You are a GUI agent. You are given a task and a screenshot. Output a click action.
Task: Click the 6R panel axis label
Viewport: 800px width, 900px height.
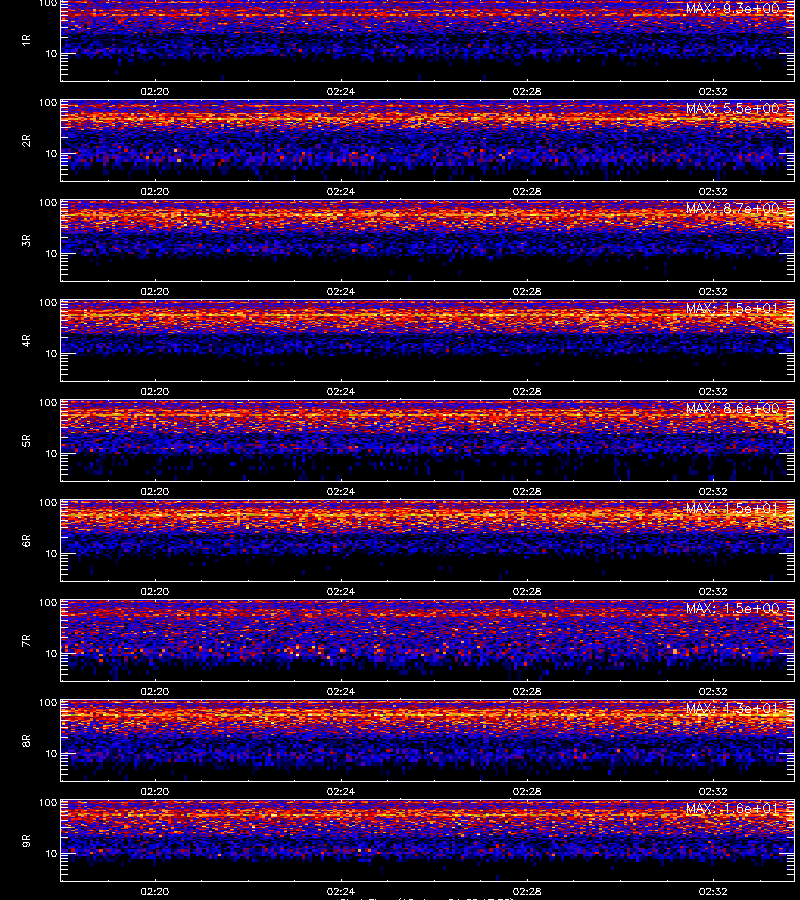tap(26, 540)
